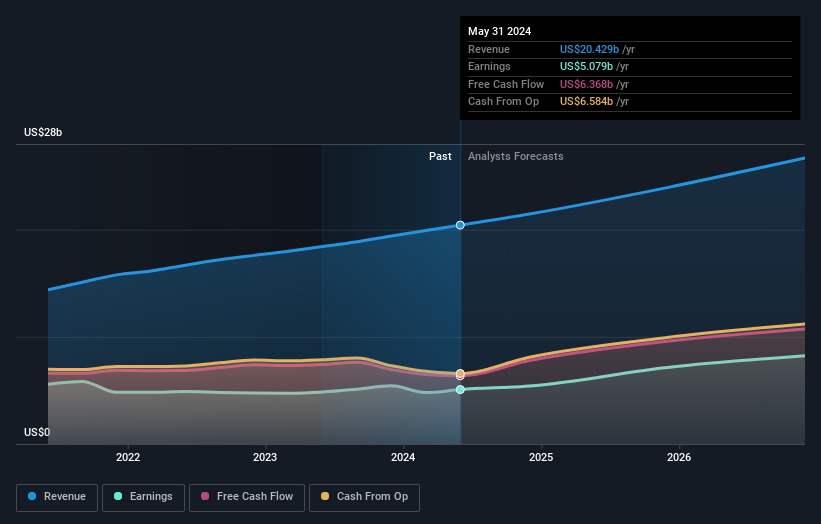Select the 2023 x-axis label
Image resolution: width=821 pixels, height=524 pixels.
pyautogui.click(x=265, y=458)
